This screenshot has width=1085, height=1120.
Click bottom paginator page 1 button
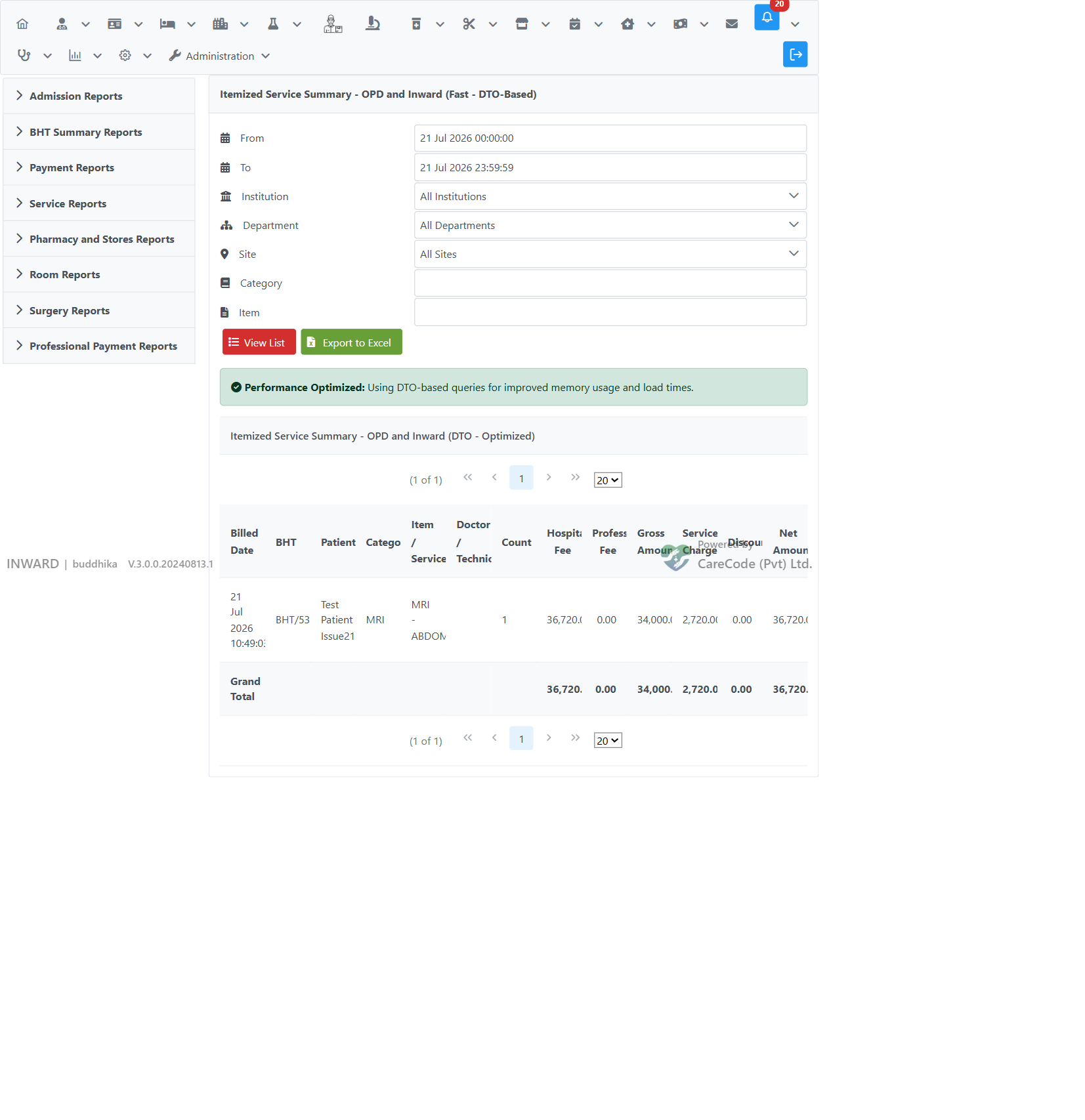coord(521,739)
